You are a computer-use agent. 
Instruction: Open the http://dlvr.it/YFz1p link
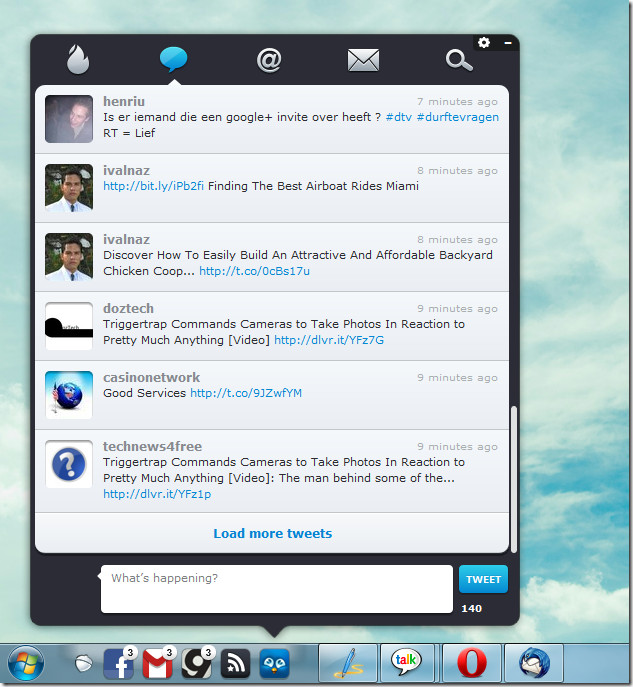(157, 494)
